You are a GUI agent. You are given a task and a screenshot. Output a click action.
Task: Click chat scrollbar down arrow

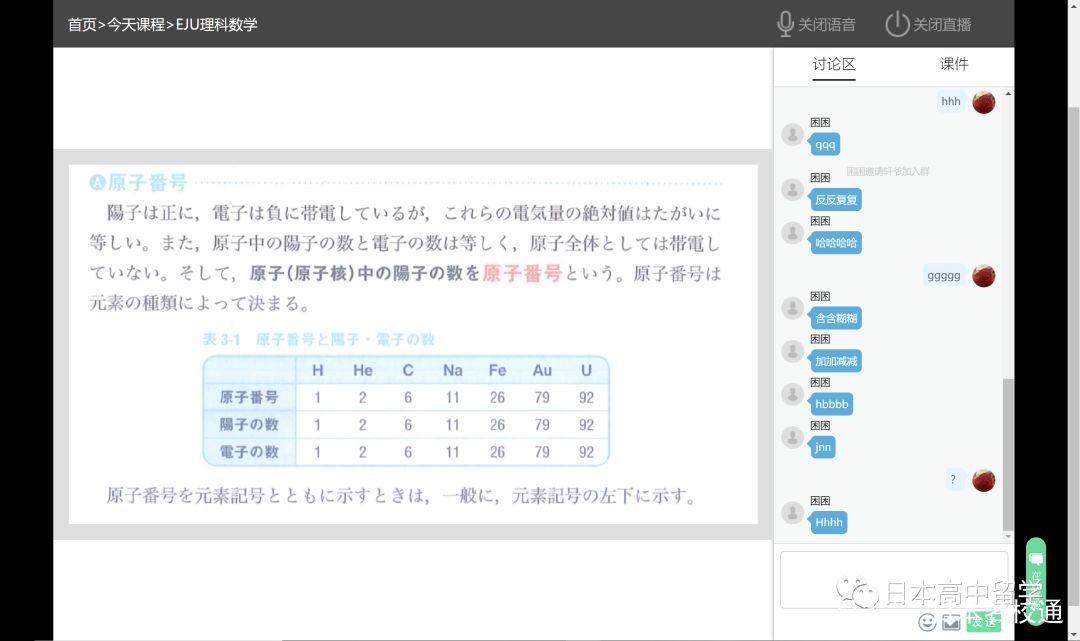point(1008,536)
